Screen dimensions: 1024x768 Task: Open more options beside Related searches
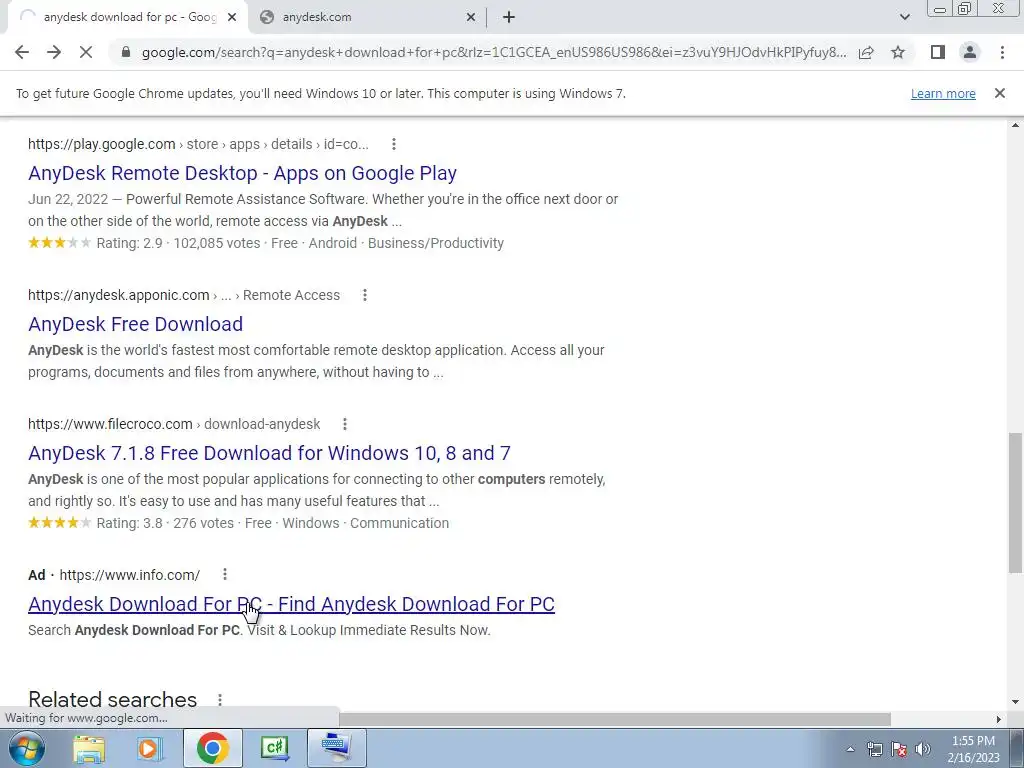220,700
